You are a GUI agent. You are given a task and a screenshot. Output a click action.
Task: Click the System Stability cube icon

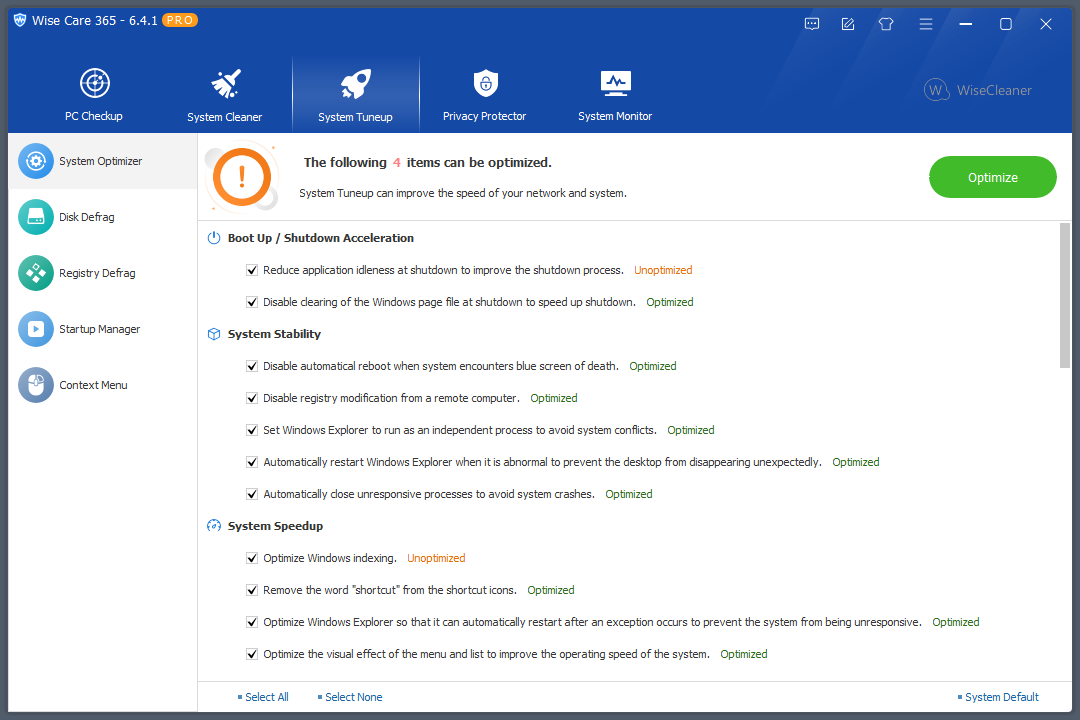pyautogui.click(x=214, y=334)
